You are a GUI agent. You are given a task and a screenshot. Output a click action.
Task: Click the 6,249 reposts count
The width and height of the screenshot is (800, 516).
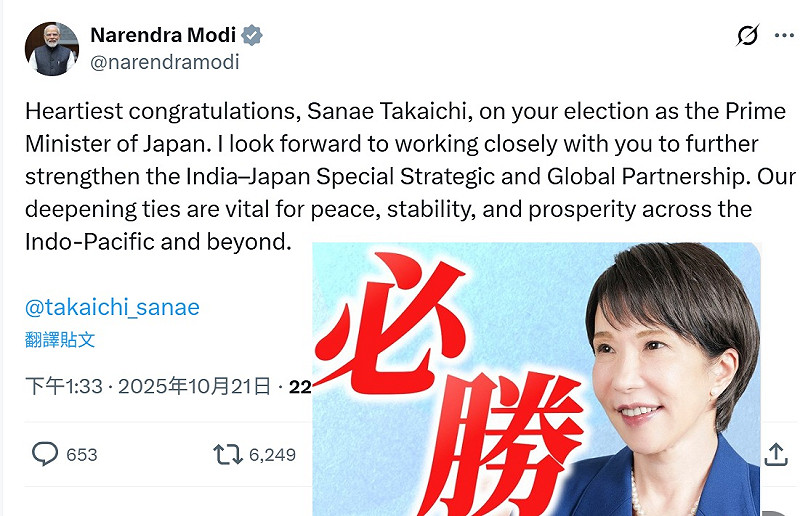pyautogui.click(x=272, y=455)
